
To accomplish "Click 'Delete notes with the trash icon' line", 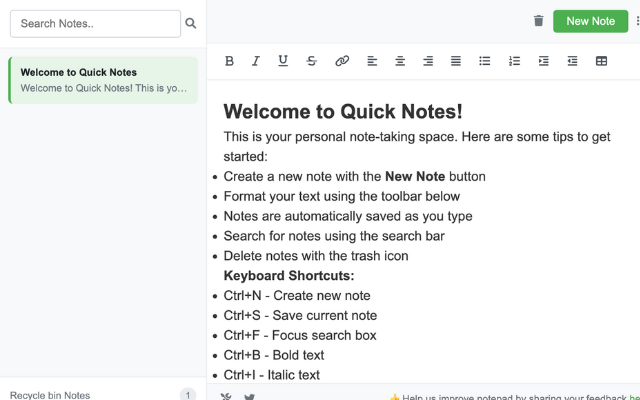I will (x=316, y=256).
